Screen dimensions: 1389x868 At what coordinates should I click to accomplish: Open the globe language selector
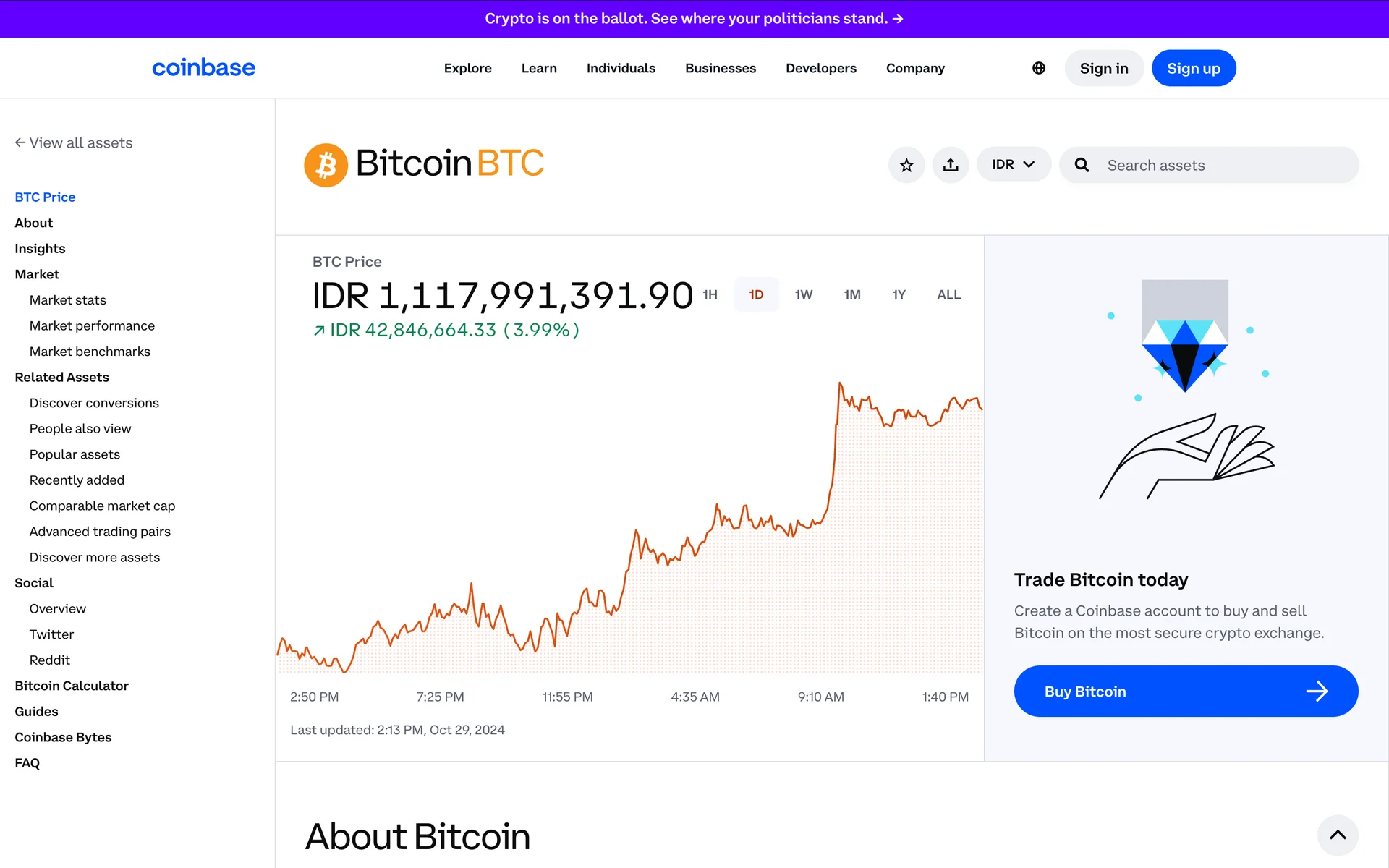1039,68
